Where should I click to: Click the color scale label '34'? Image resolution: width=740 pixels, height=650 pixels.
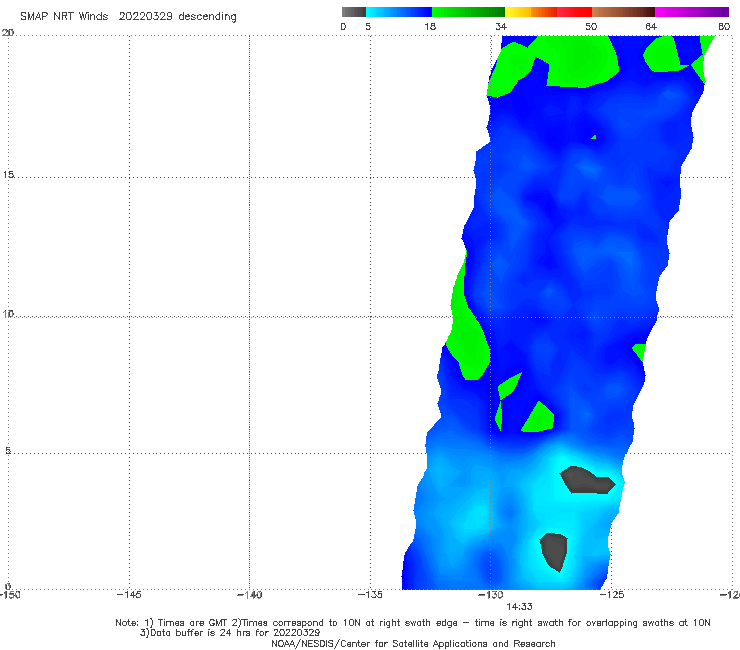[501, 26]
